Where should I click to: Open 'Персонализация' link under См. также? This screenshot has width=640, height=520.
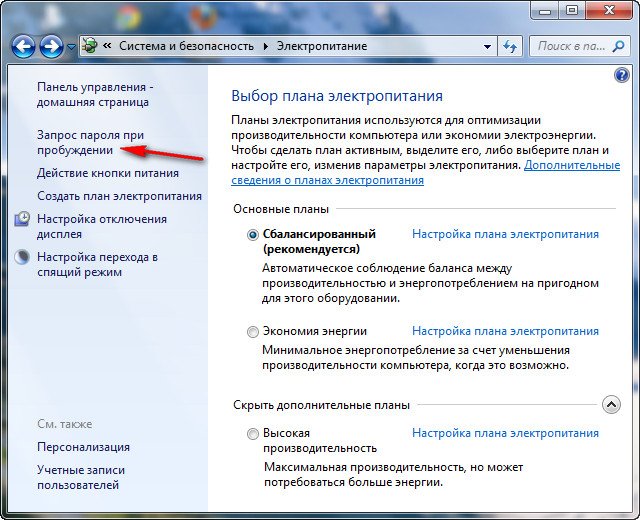(83, 447)
